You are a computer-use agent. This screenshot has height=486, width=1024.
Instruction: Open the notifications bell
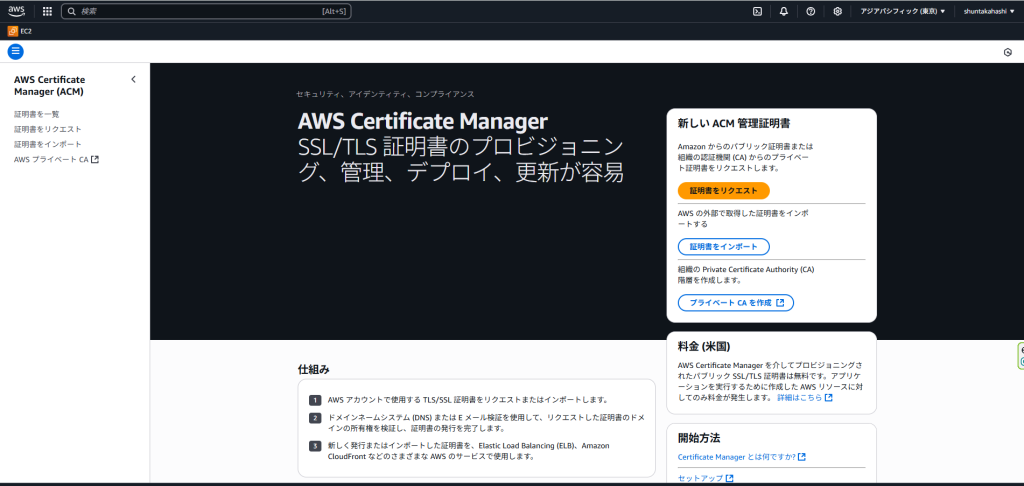tap(784, 11)
